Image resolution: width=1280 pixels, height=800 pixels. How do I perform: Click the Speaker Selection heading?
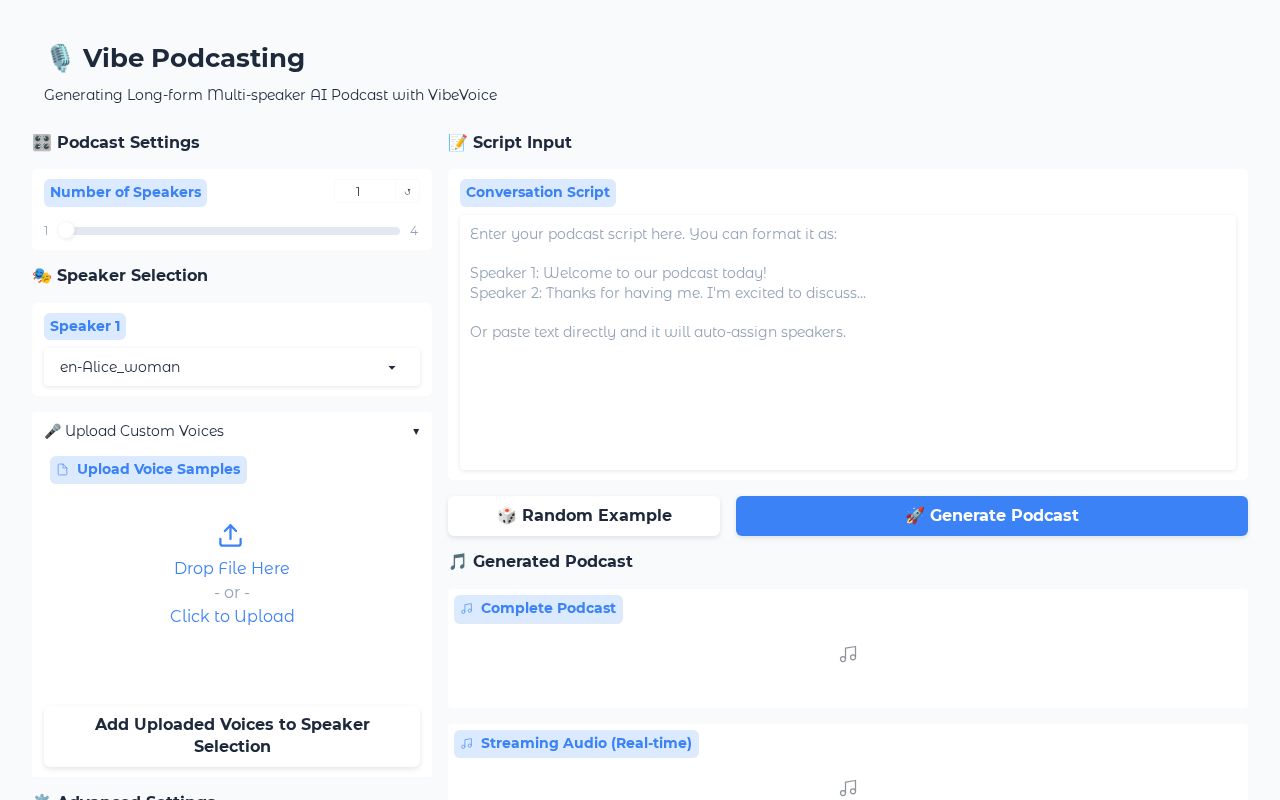[x=120, y=275]
